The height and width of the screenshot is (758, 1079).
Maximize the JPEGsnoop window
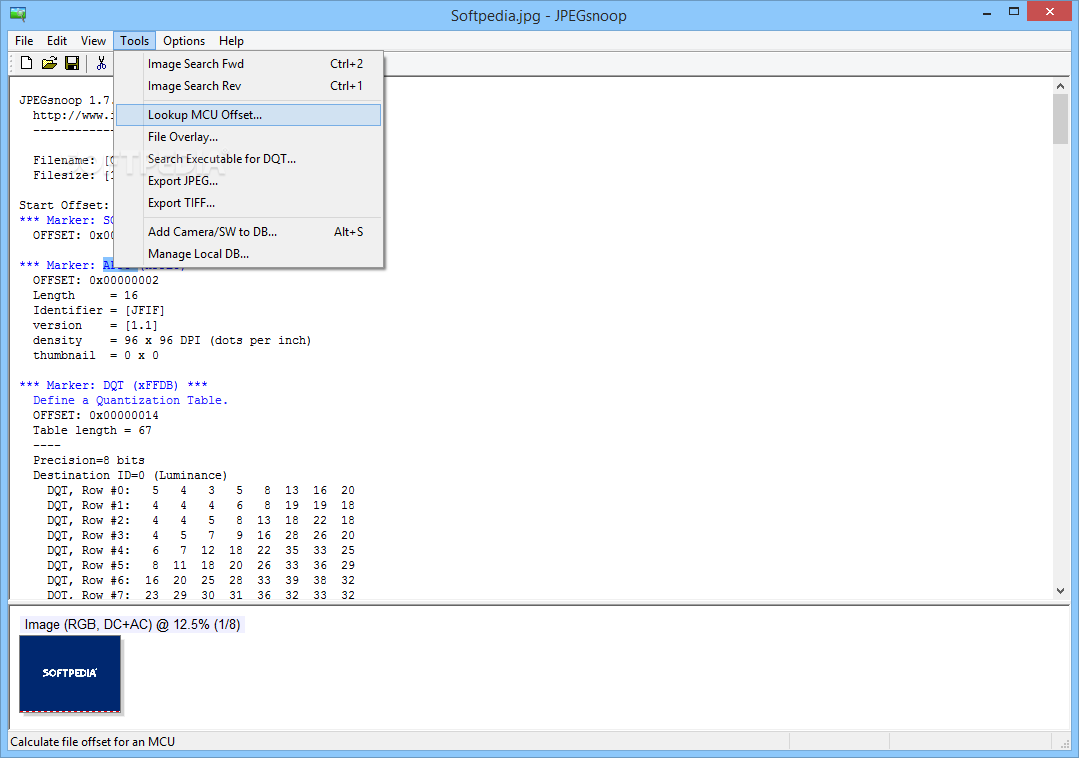(x=1014, y=12)
